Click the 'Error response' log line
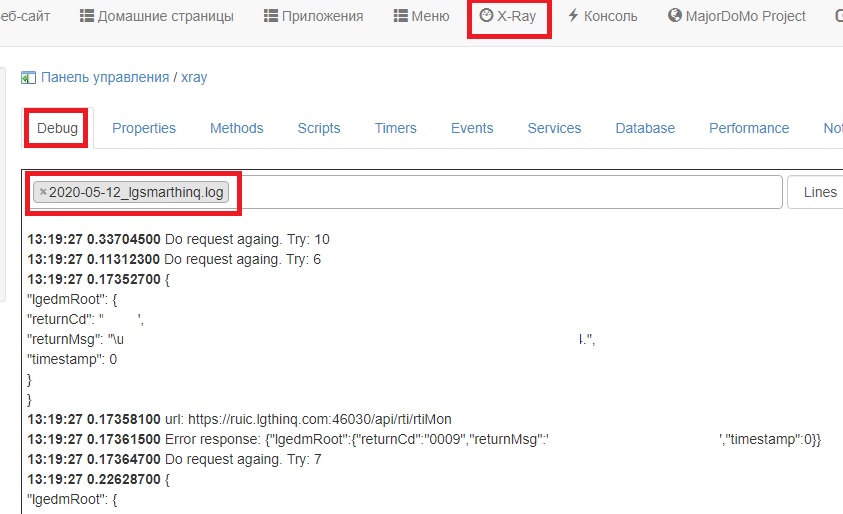 tap(425, 439)
